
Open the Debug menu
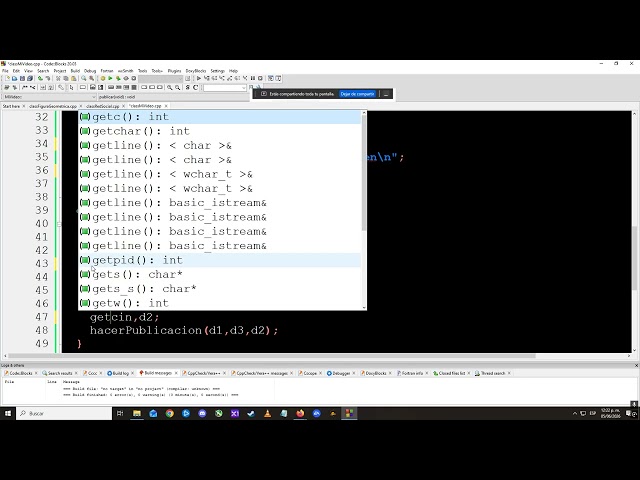click(x=90, y=71)
